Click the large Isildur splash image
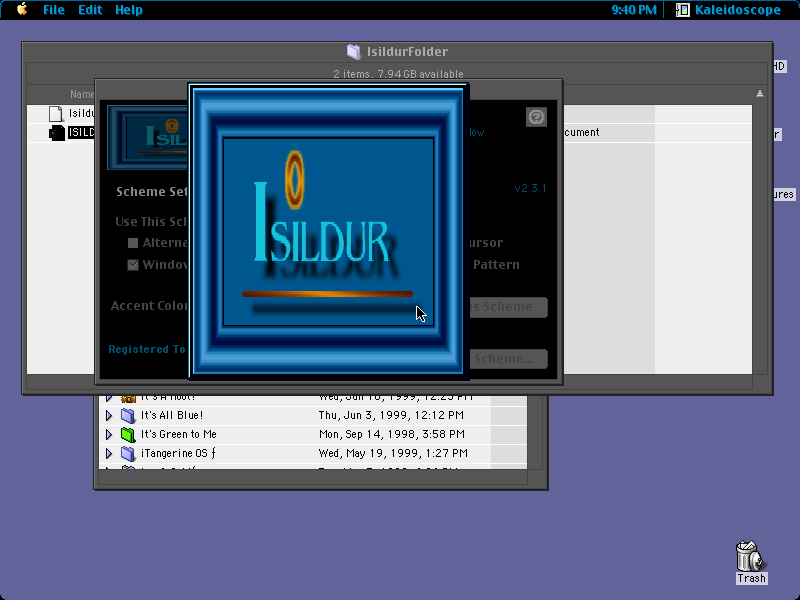This screenshot has height=600, width=800. 328,231
